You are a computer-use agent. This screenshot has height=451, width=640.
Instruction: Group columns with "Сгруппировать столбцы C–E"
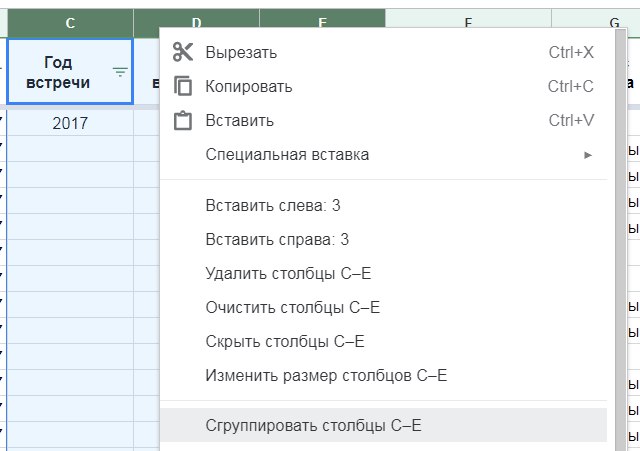pyautogui.click(x=313, y=425)
